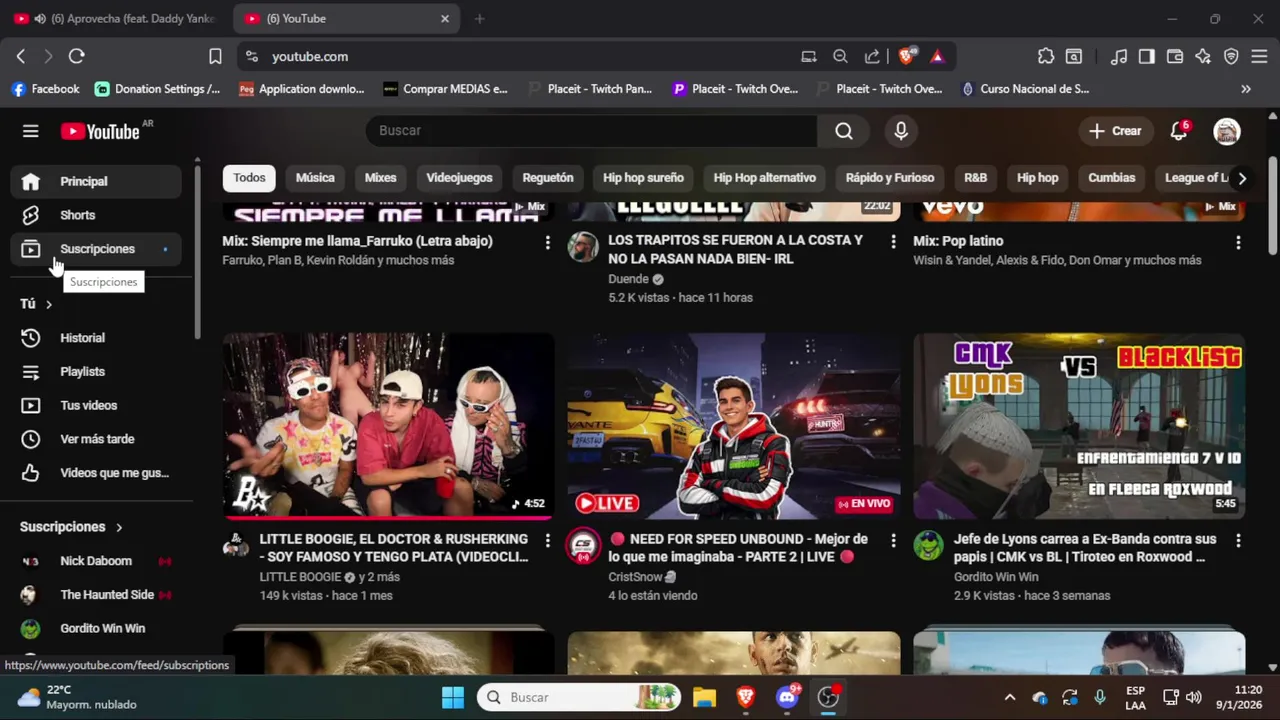Open Playlists in the sidebar
The height and width of the screenshot is (720, 1280).
click(96, 372)
